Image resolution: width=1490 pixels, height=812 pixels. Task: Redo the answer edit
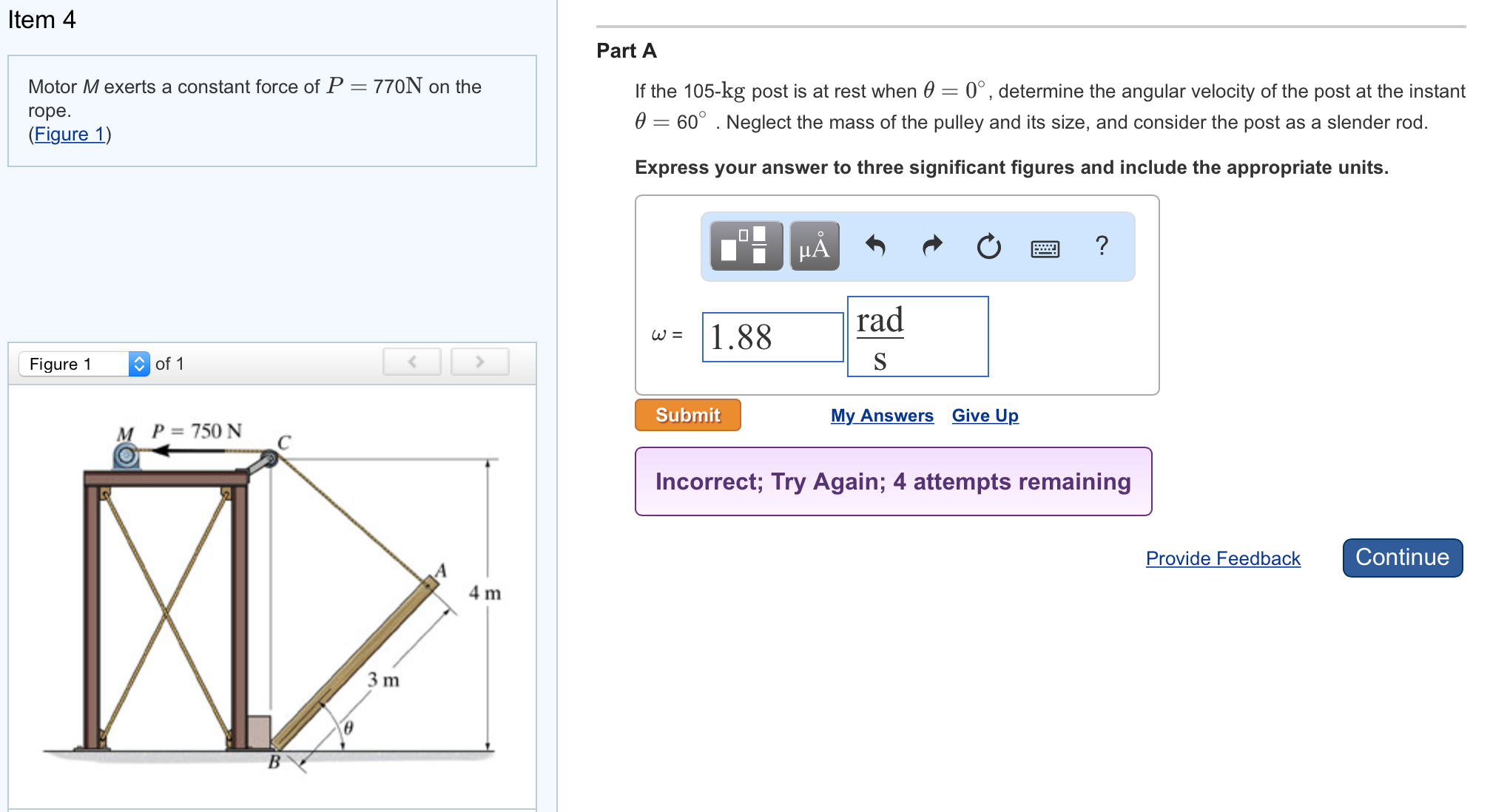[932, 246]
